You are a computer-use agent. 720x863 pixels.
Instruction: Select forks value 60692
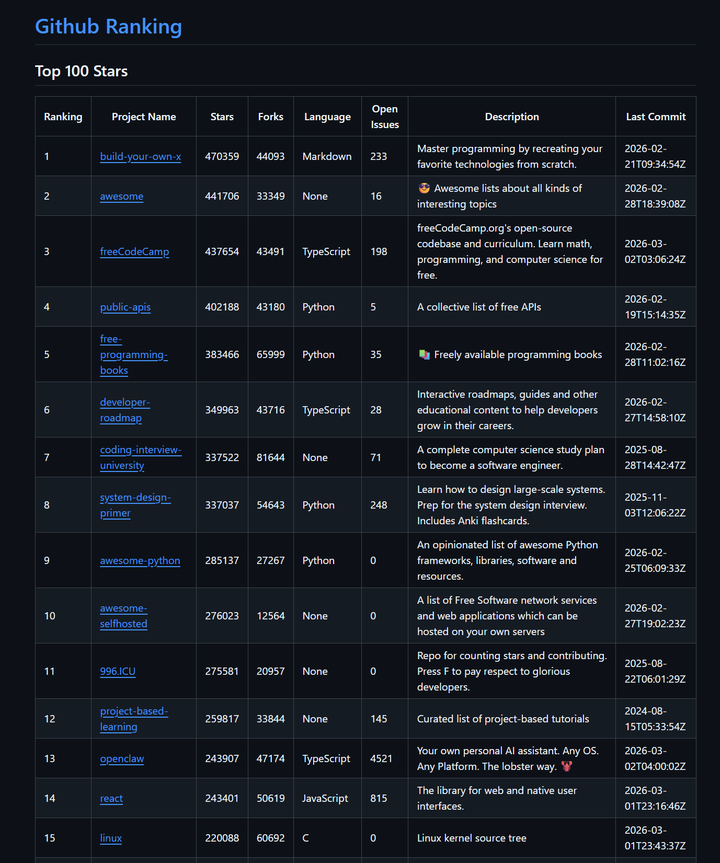pos(270,838)
